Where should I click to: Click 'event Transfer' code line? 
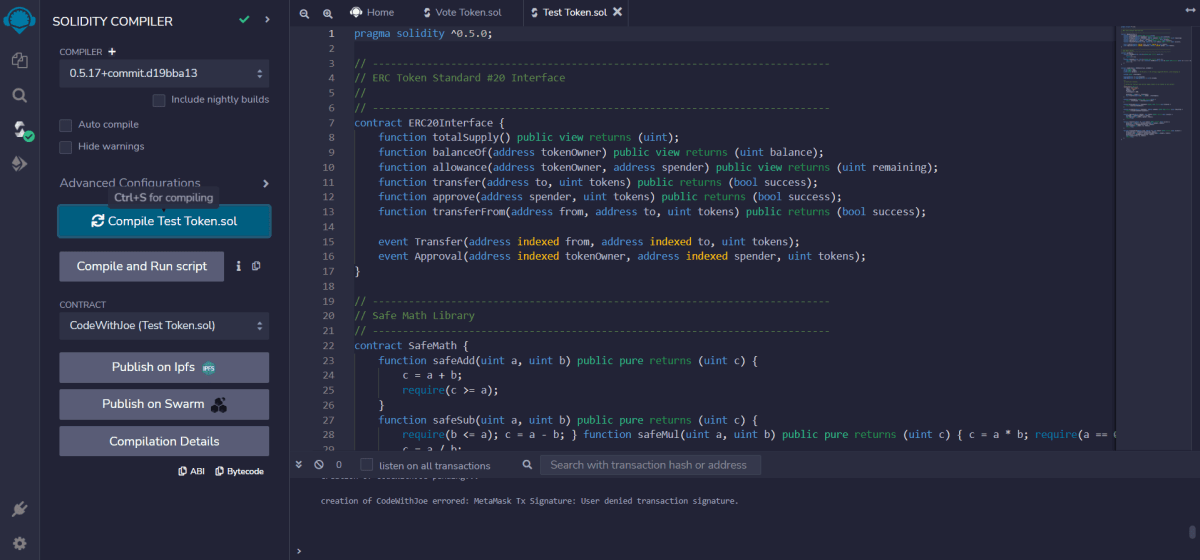(x=589, y=242)
